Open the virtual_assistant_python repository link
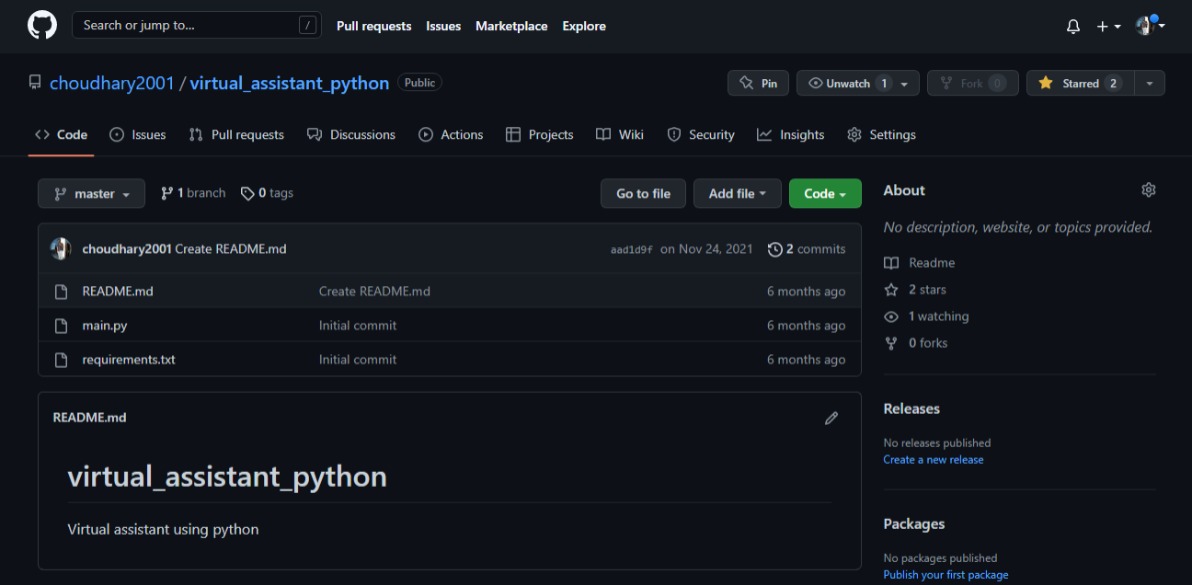 click(x=290, y=83)
